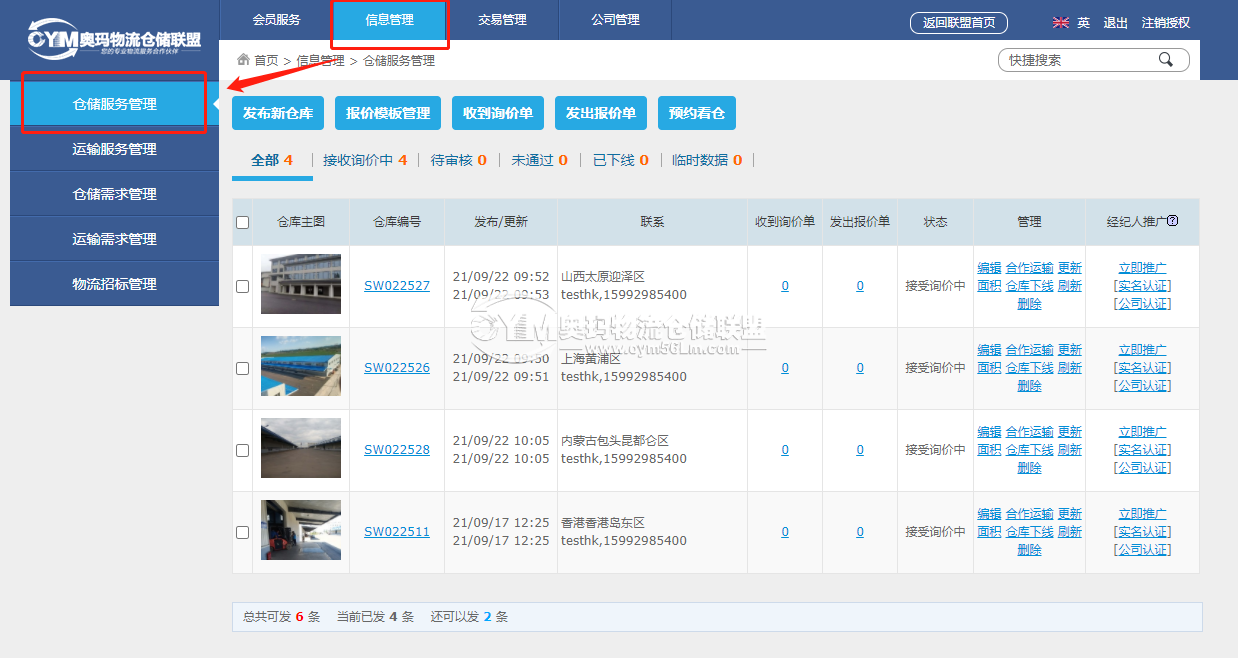Open warehouse link SW022528
The height and width of the screenshot is (658, 1238).
coord(397,450)
